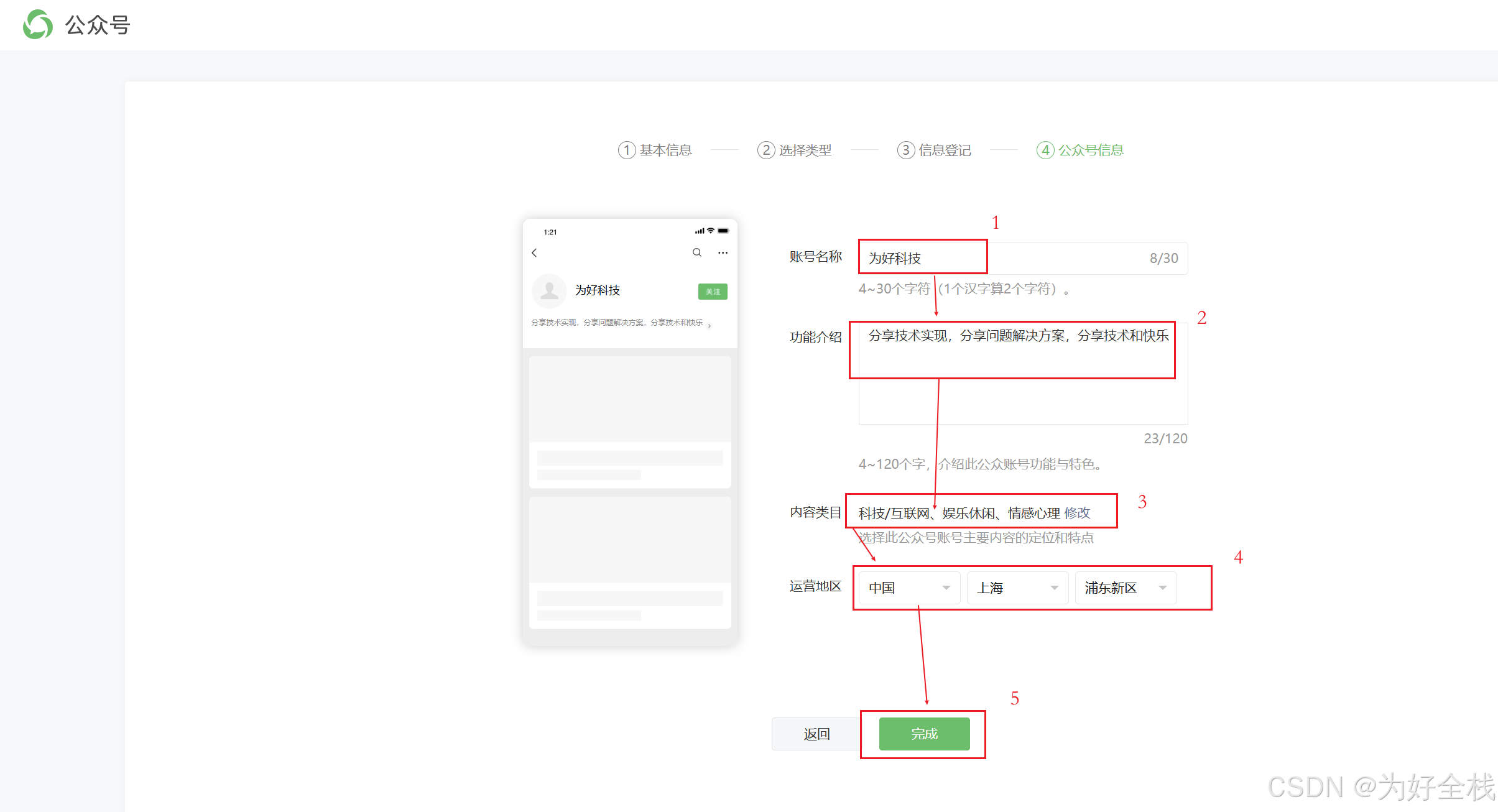Image resolution: width=1498 pixels, height=812 pixels.
Task: Click the step 1 基本信息 circle icon
Action: coord(626,150)
